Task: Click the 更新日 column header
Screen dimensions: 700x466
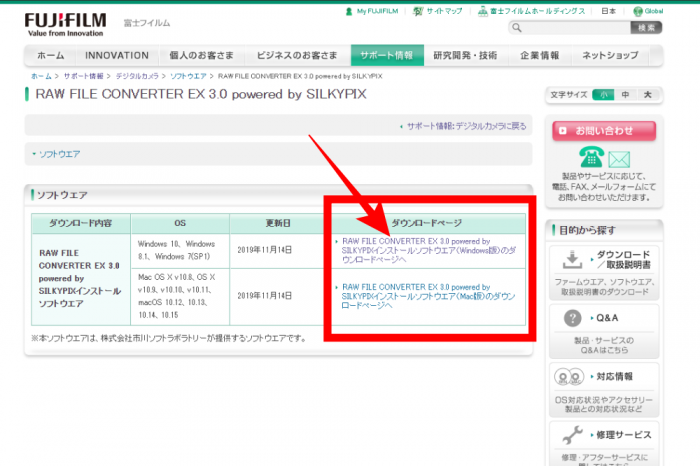Action: [x=277, y=223]
